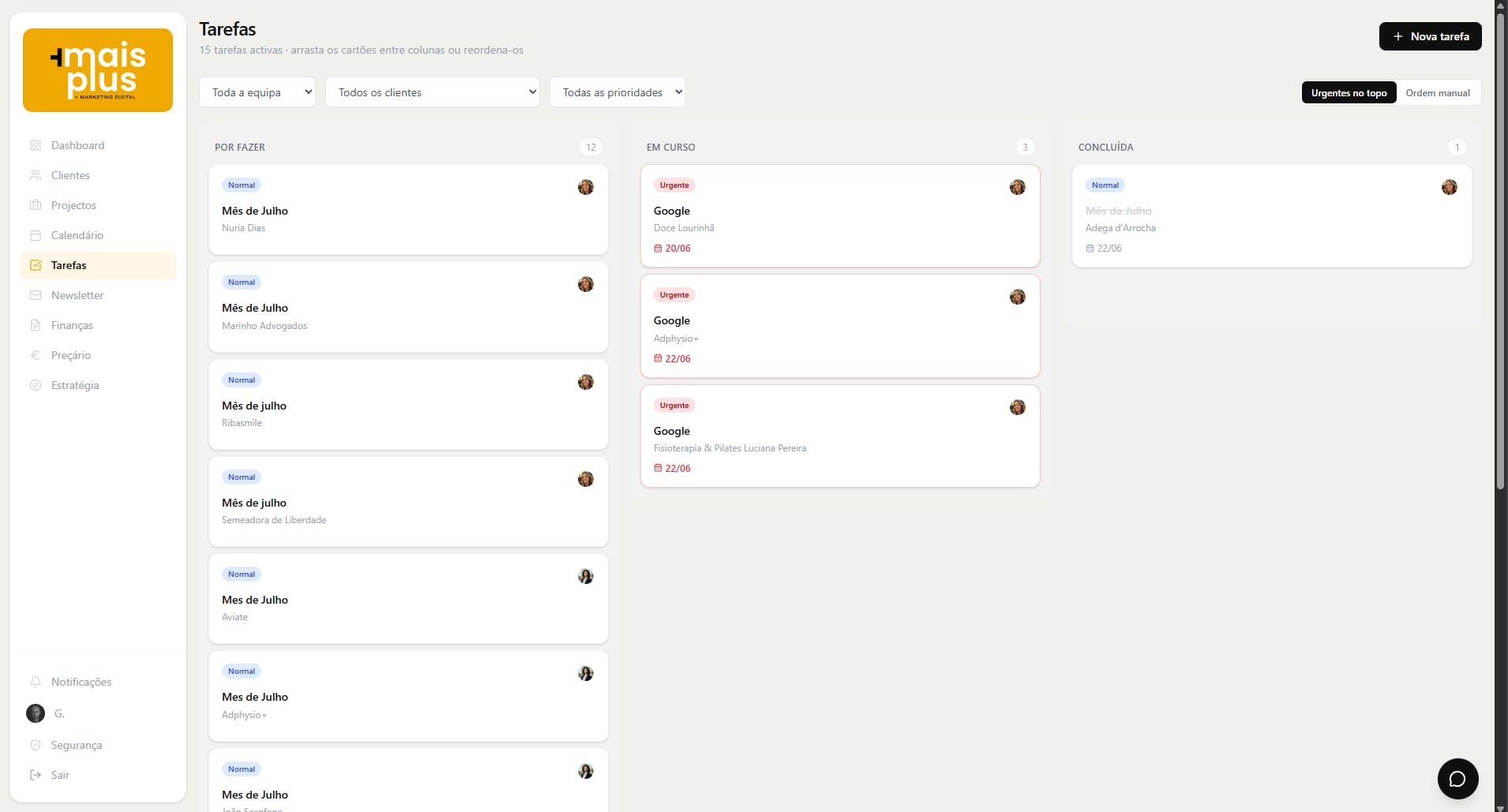The image size is (1508, 812).
Task: Click 22/06 date on Fisioterapia & Pilates card
Action: [x=677, y=468]
